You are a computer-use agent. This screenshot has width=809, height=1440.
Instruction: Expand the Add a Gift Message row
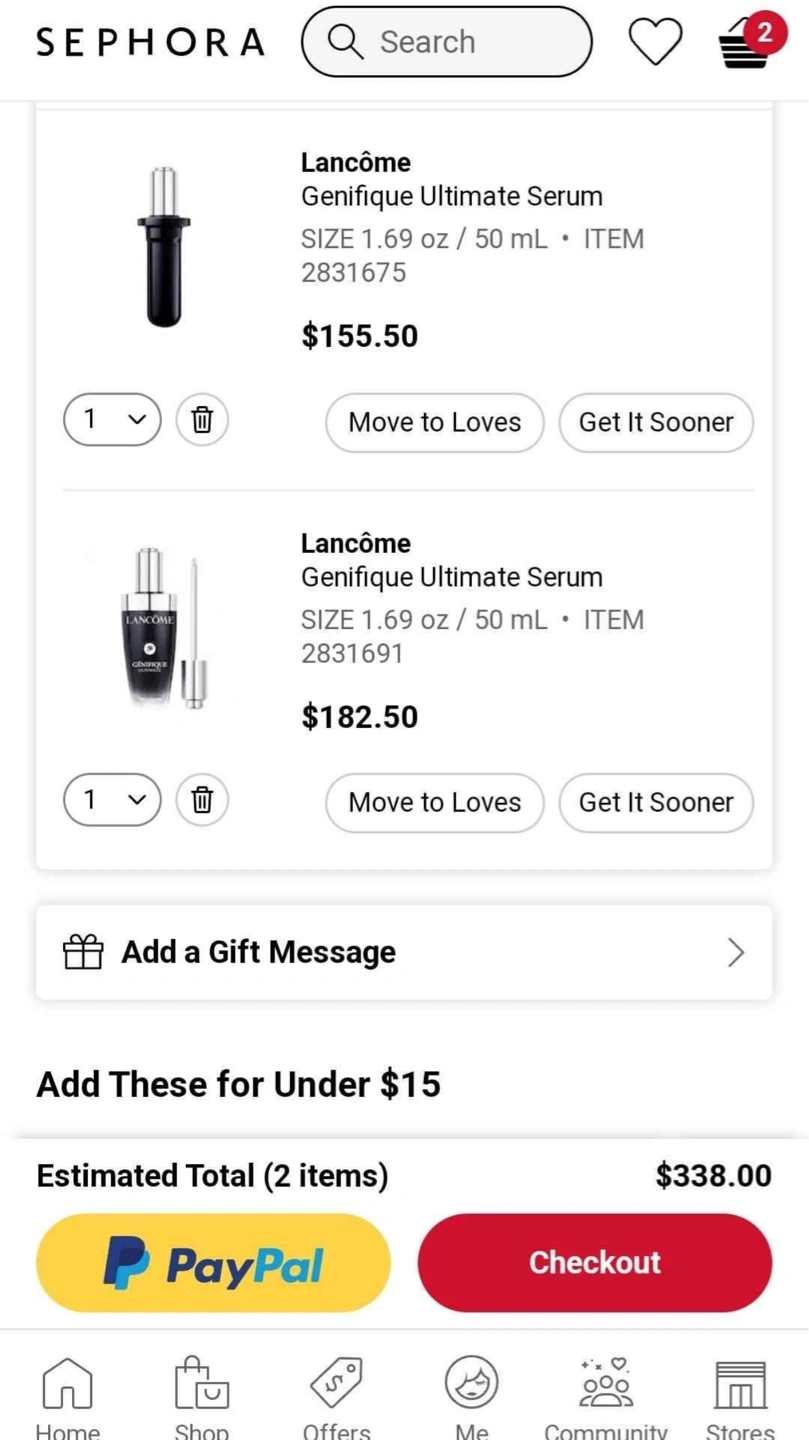pyautogui.click(x=404, y=952)
